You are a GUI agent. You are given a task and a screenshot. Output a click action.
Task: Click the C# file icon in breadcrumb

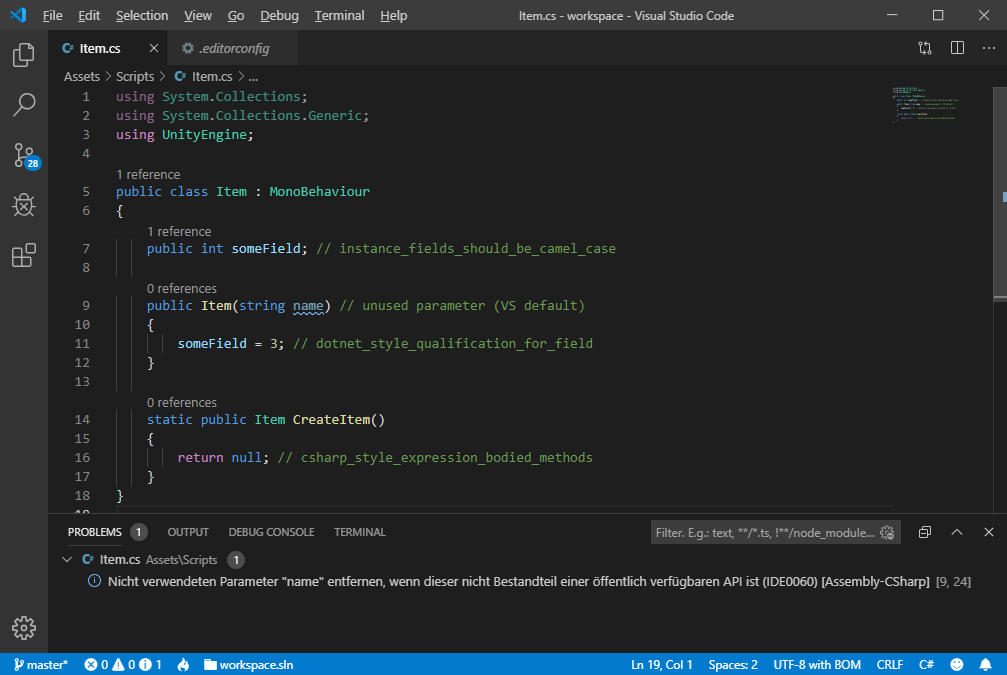pyautogui.click(x=180, y=76)
